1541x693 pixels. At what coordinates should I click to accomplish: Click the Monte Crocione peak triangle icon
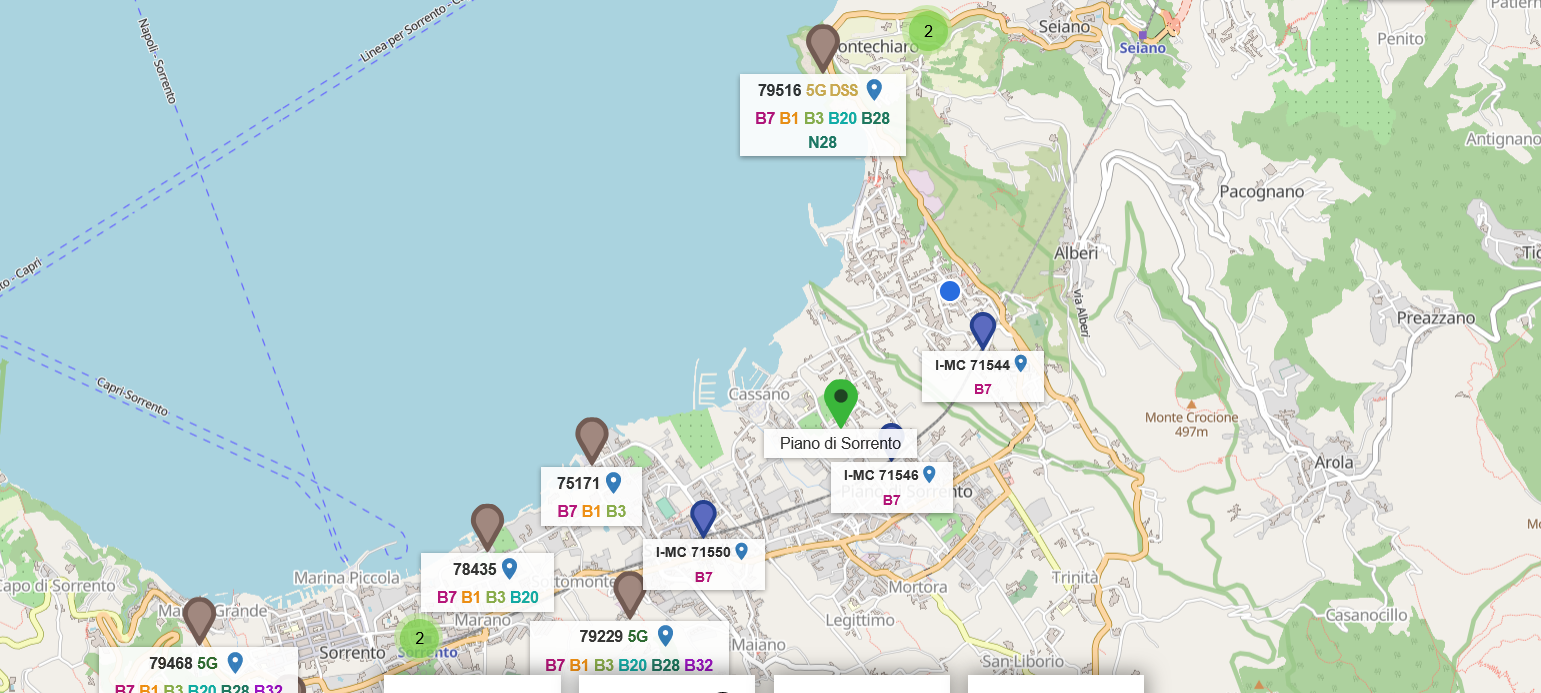[1191, 405]
